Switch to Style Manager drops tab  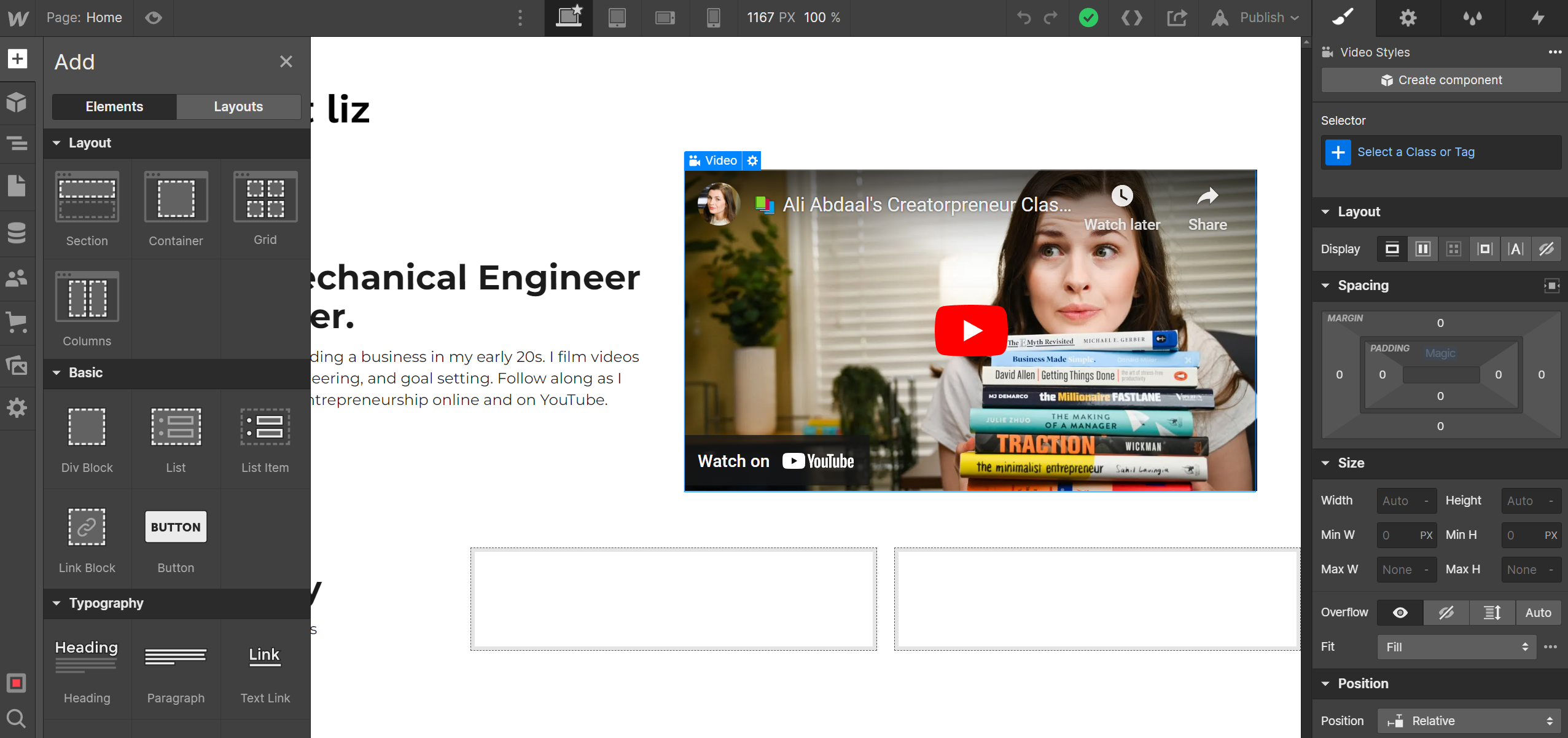pyautogui.click(x=1472, y=18)
